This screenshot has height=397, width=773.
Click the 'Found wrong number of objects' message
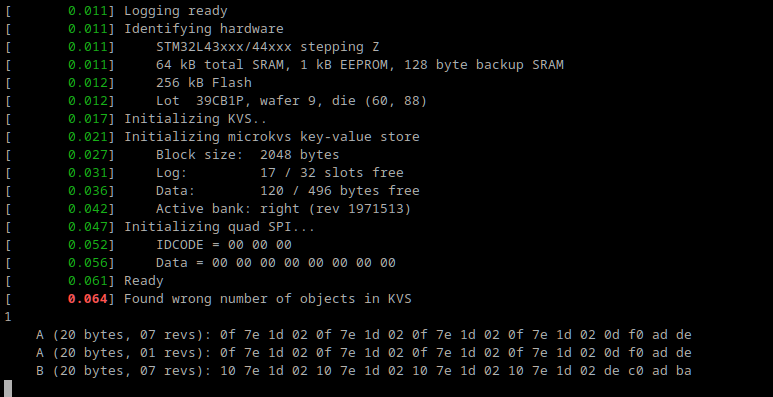[x=268, y=299]
